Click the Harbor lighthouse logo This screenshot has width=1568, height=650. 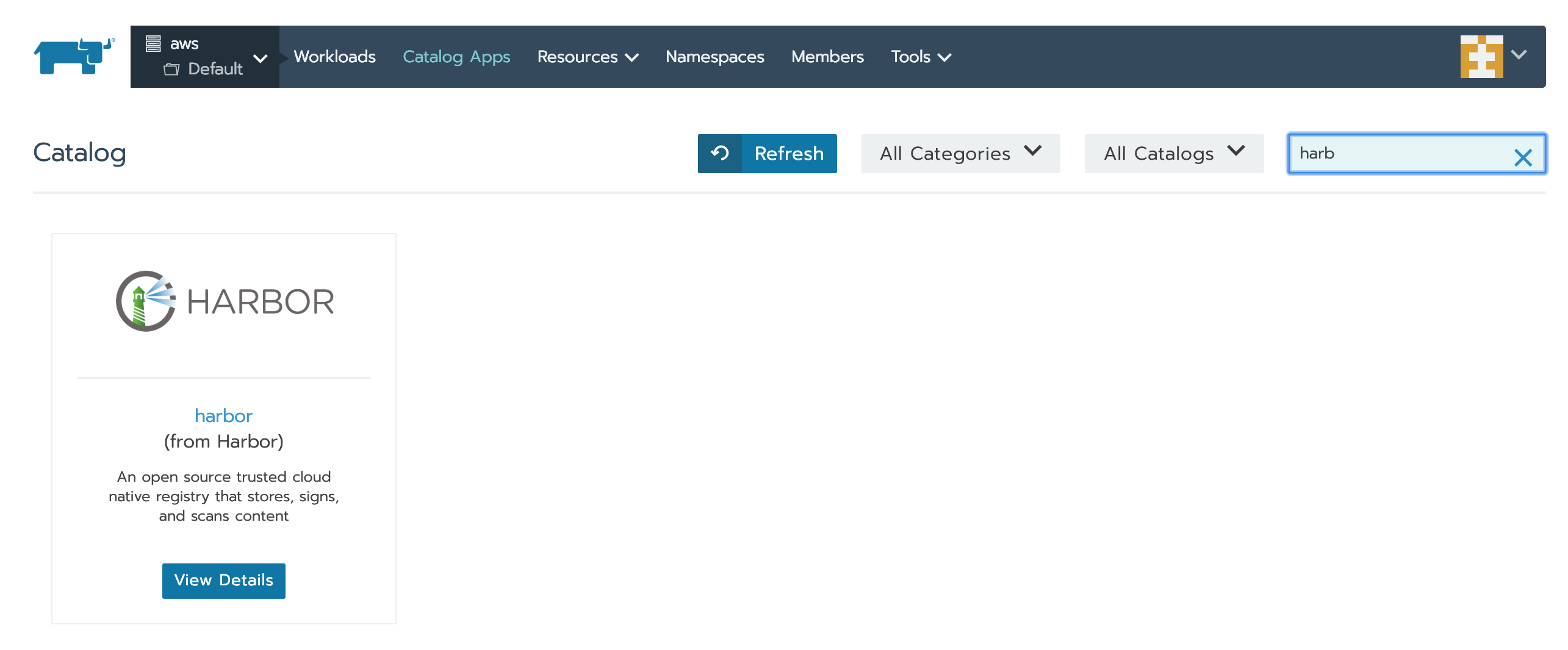click(x=145, y=301)
